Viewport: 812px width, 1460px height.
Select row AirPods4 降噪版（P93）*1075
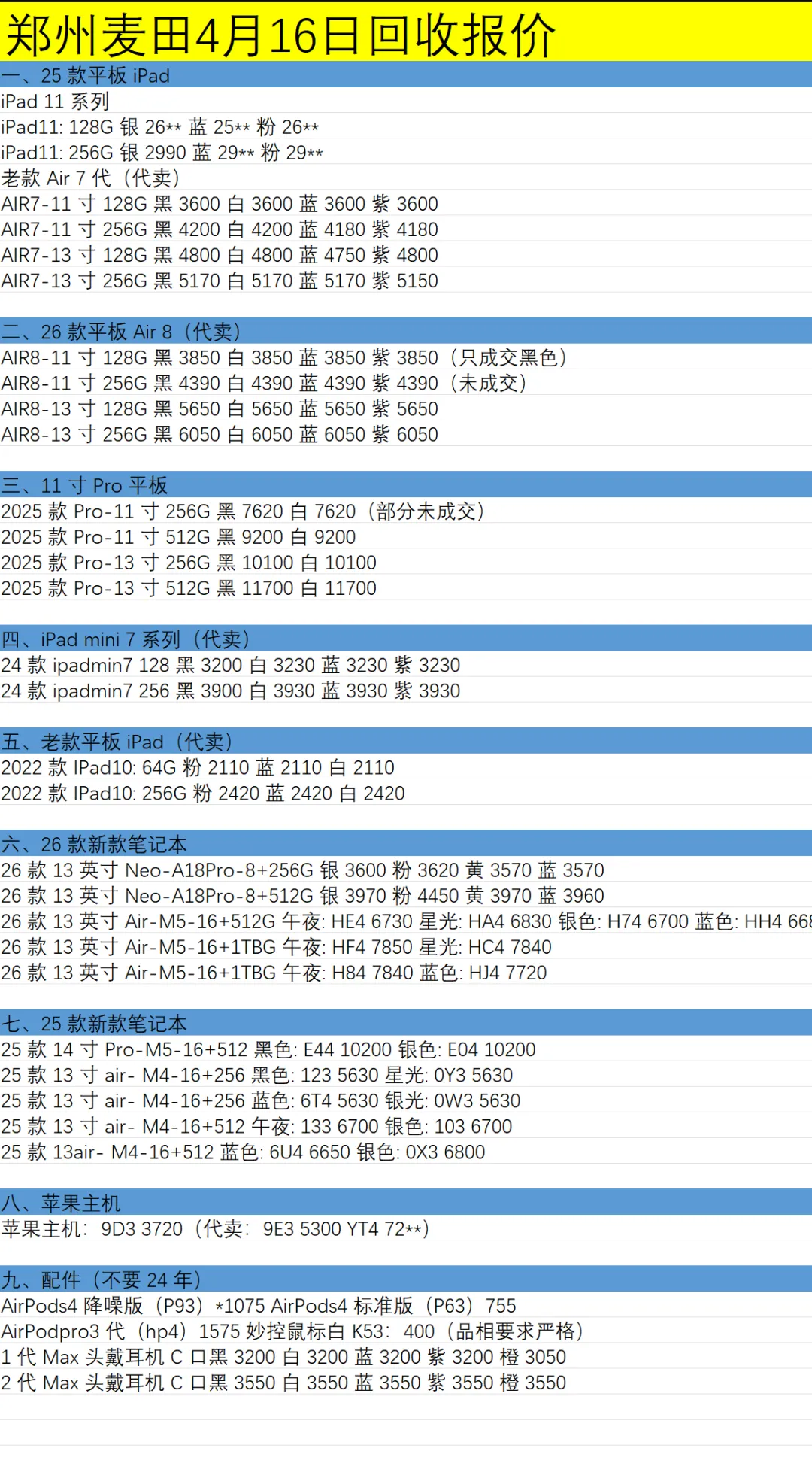tap(406, 1303)
